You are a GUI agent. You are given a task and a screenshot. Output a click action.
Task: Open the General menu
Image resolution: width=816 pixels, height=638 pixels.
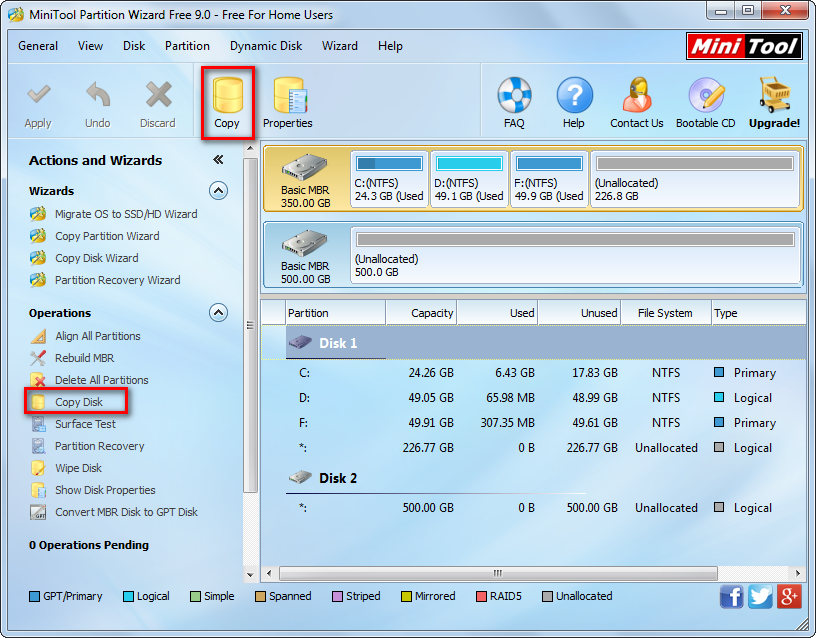(38, 46)
